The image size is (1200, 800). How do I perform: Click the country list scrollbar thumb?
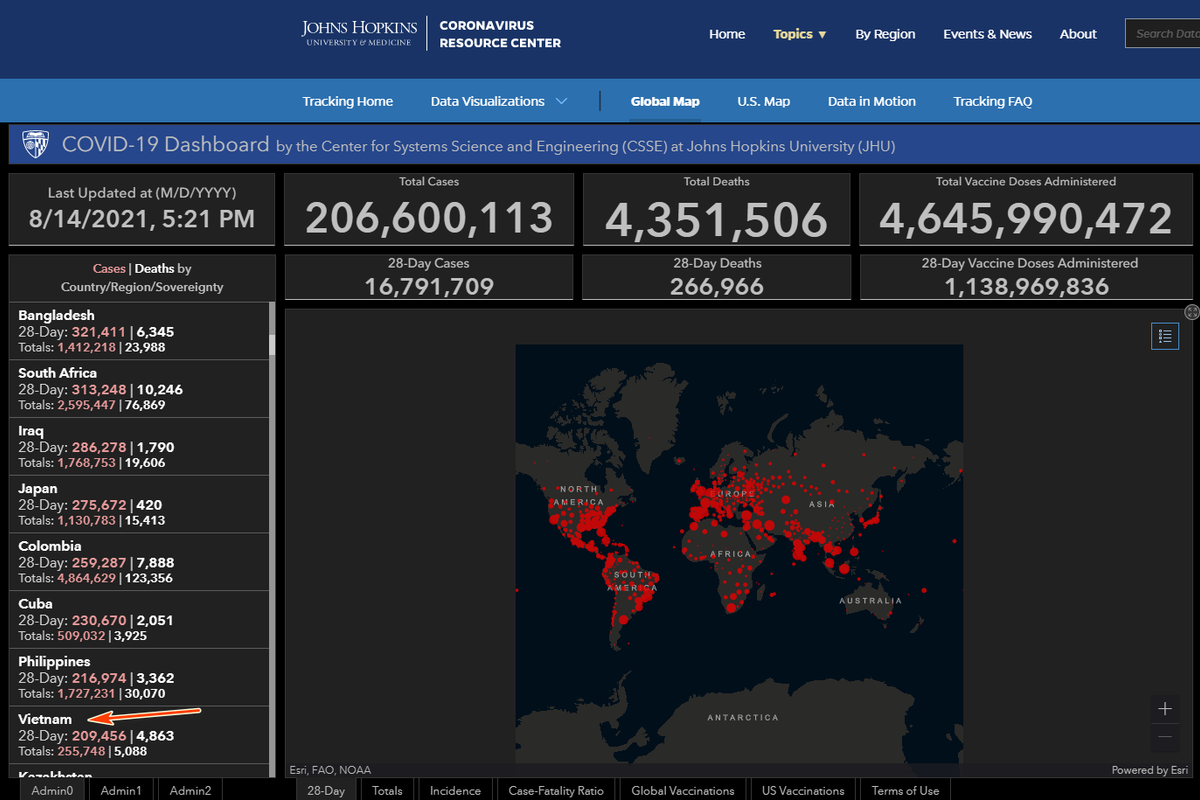[x=272, y=345]
